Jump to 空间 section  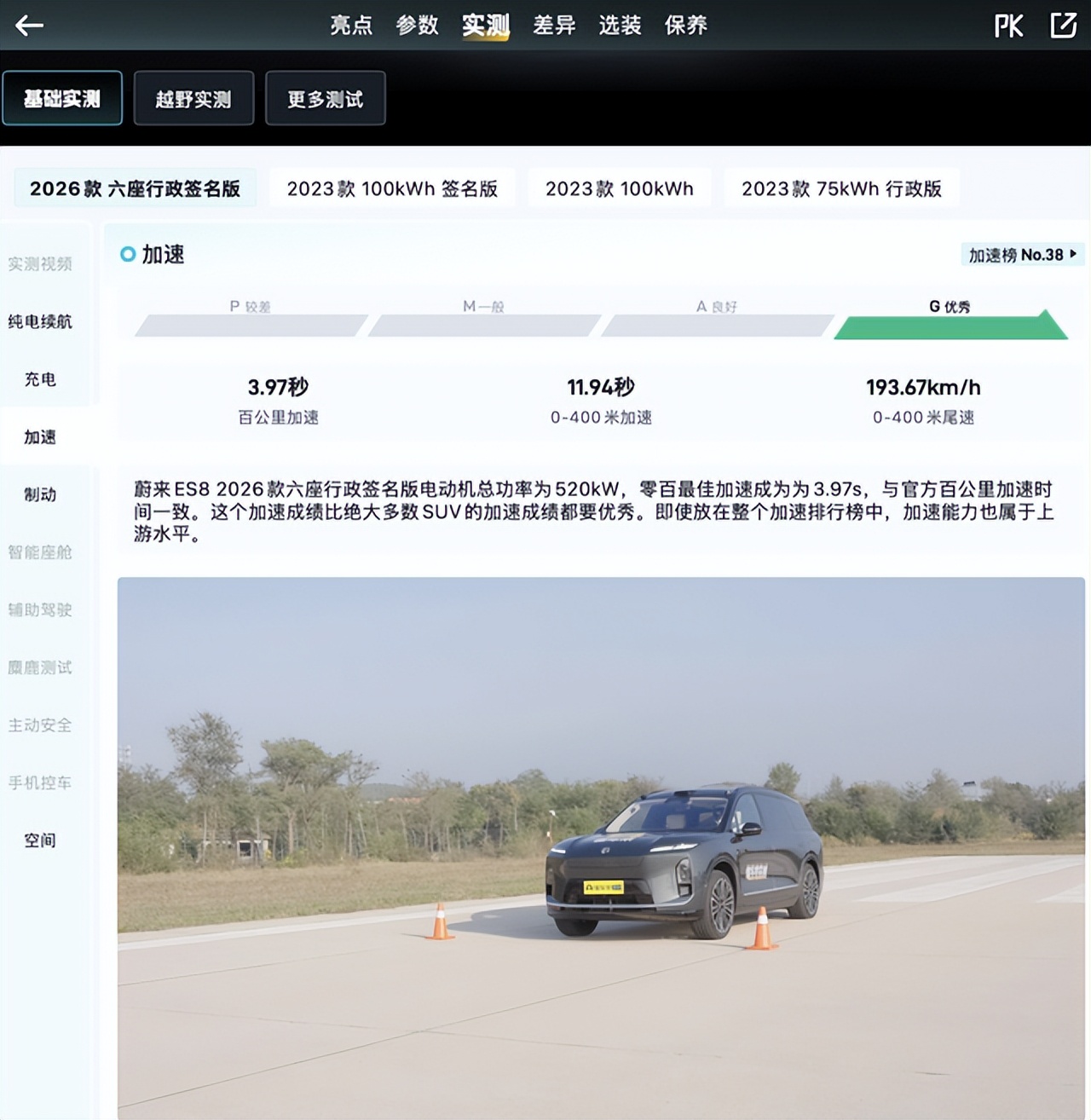click(40, 840)
